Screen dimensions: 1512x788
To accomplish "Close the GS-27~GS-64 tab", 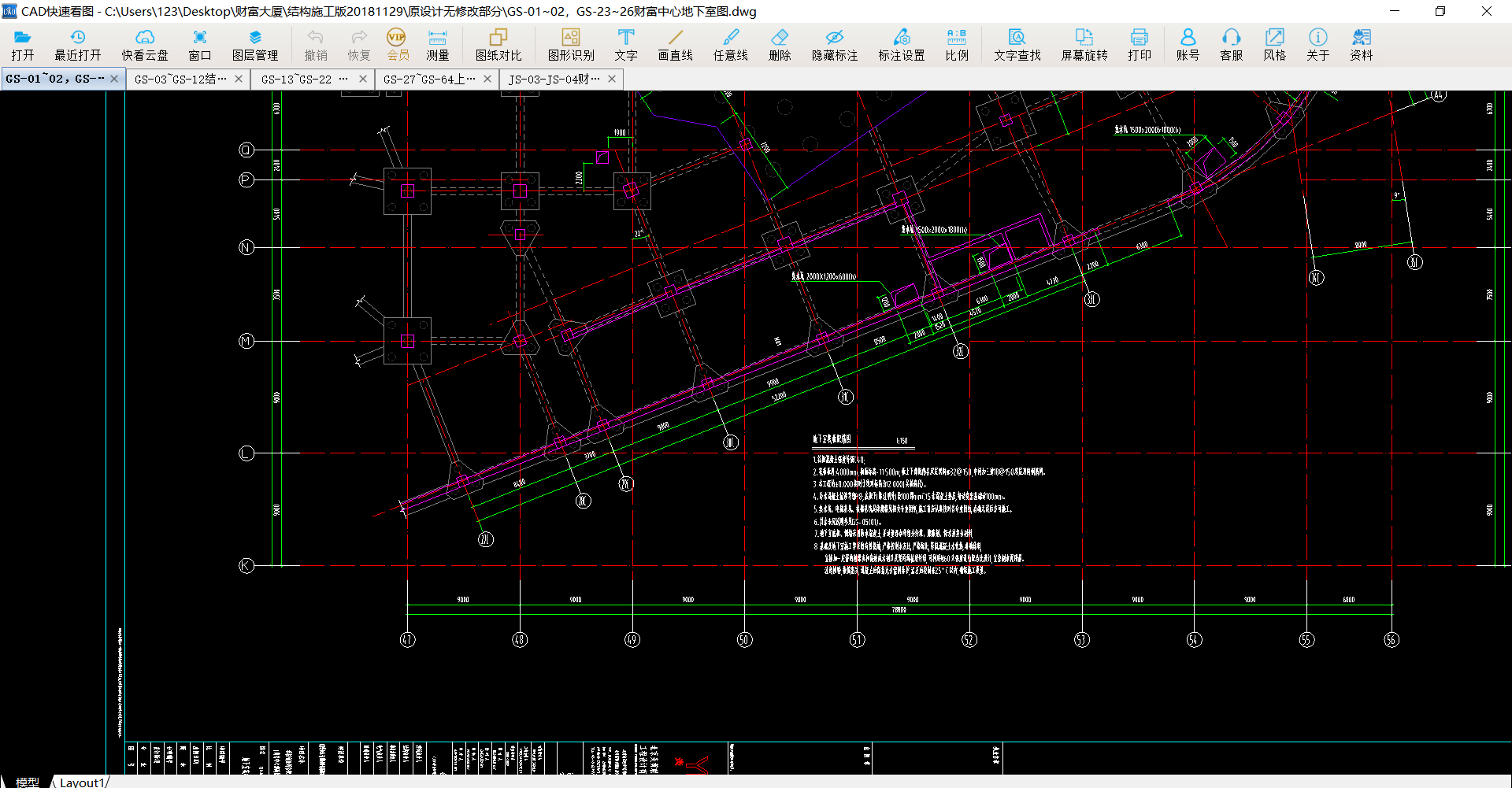I will click(487, 79).
